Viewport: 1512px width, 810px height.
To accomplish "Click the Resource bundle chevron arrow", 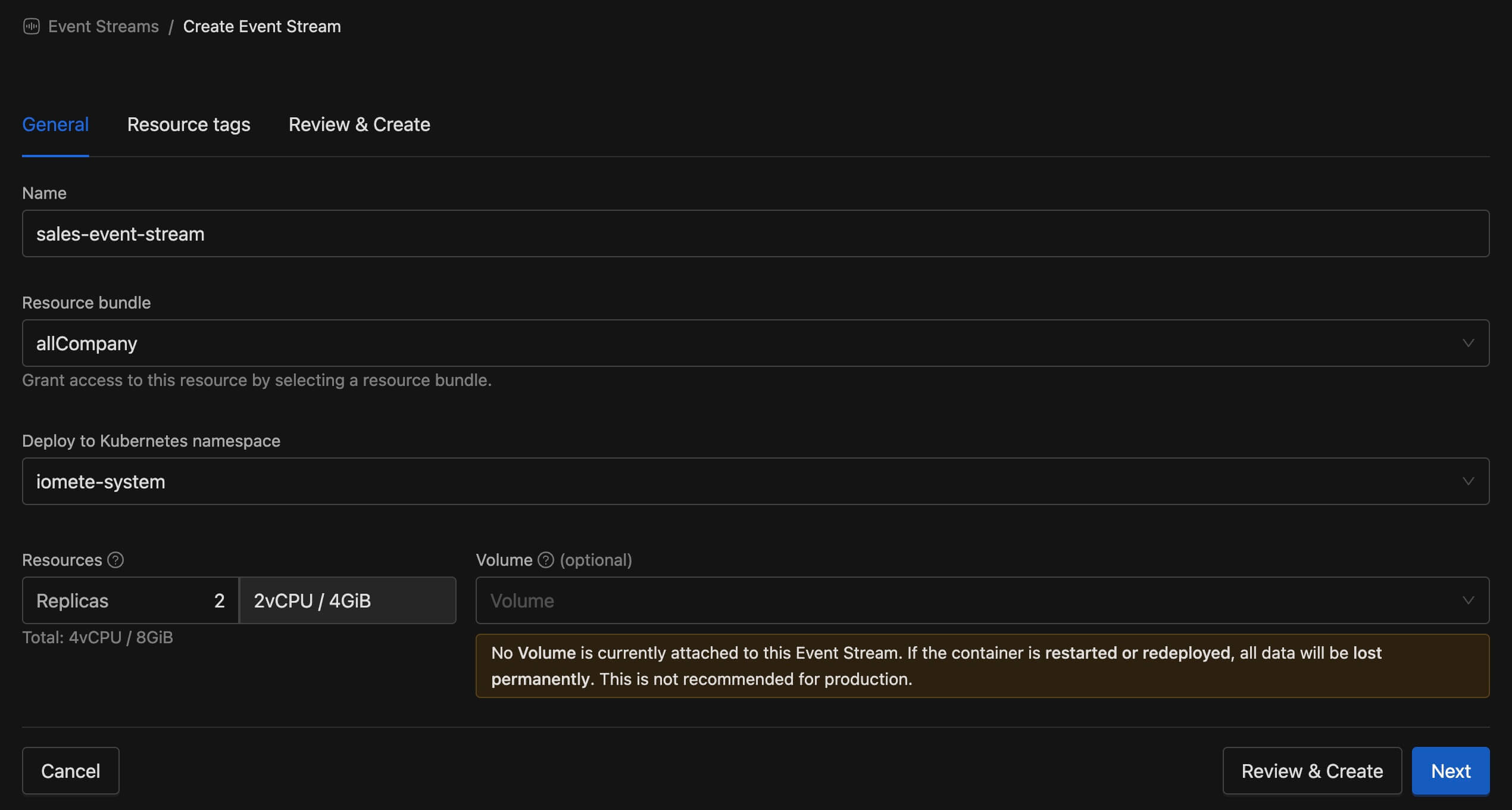I will pos(1468,343).
